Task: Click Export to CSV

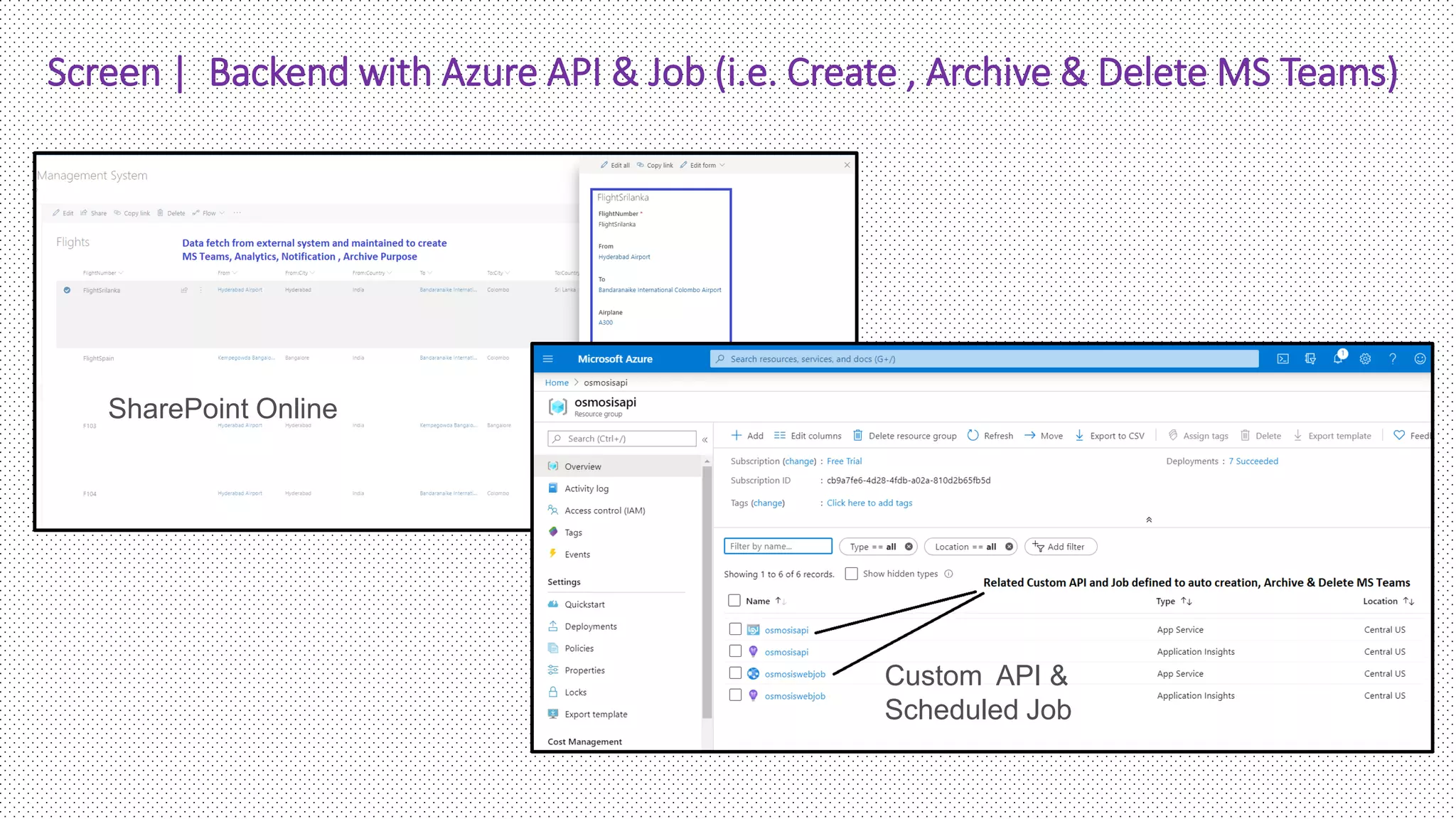Action: [x=1109, y=436]
